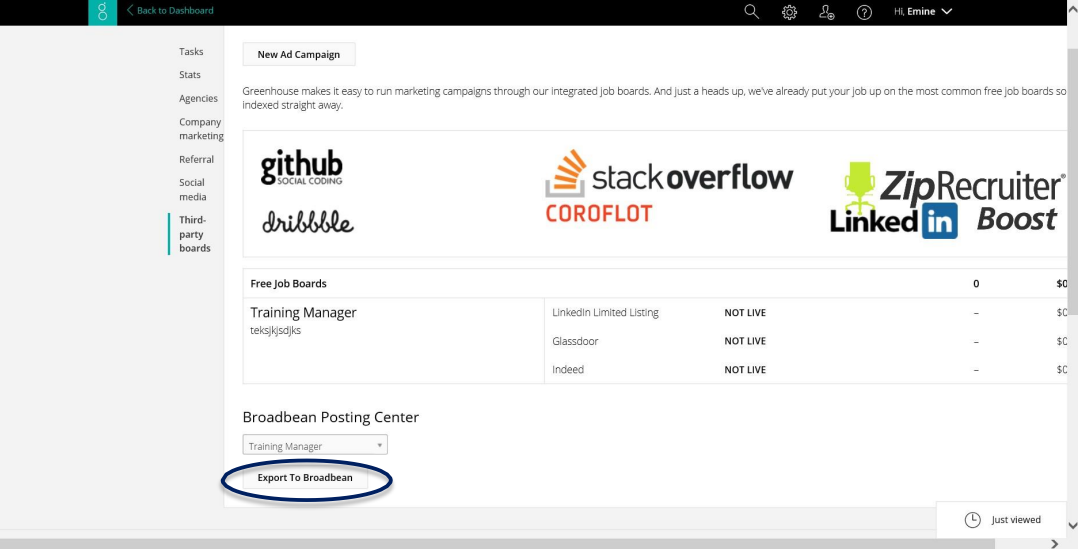The image size is (1087, 552).
Task: Open the Stats sidebar item
Action: click(x=190, y=75)
